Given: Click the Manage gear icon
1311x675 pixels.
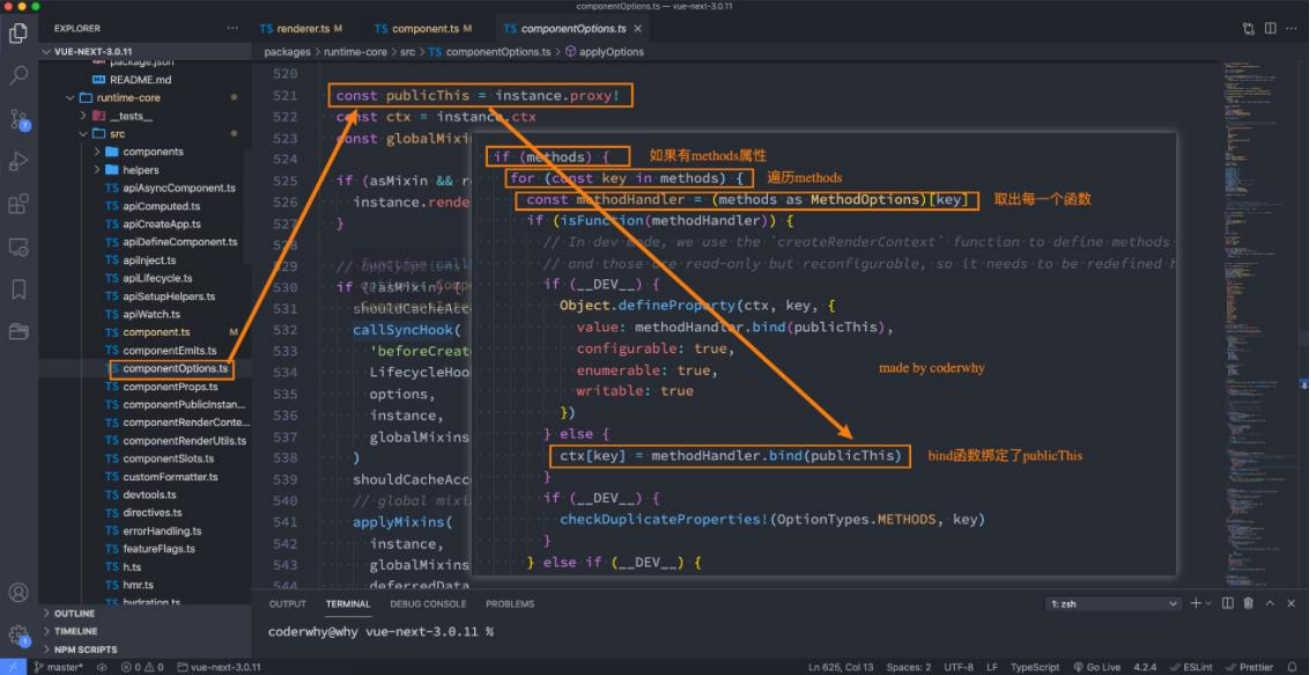Looking at the screenshot, I should coord(18,634).
